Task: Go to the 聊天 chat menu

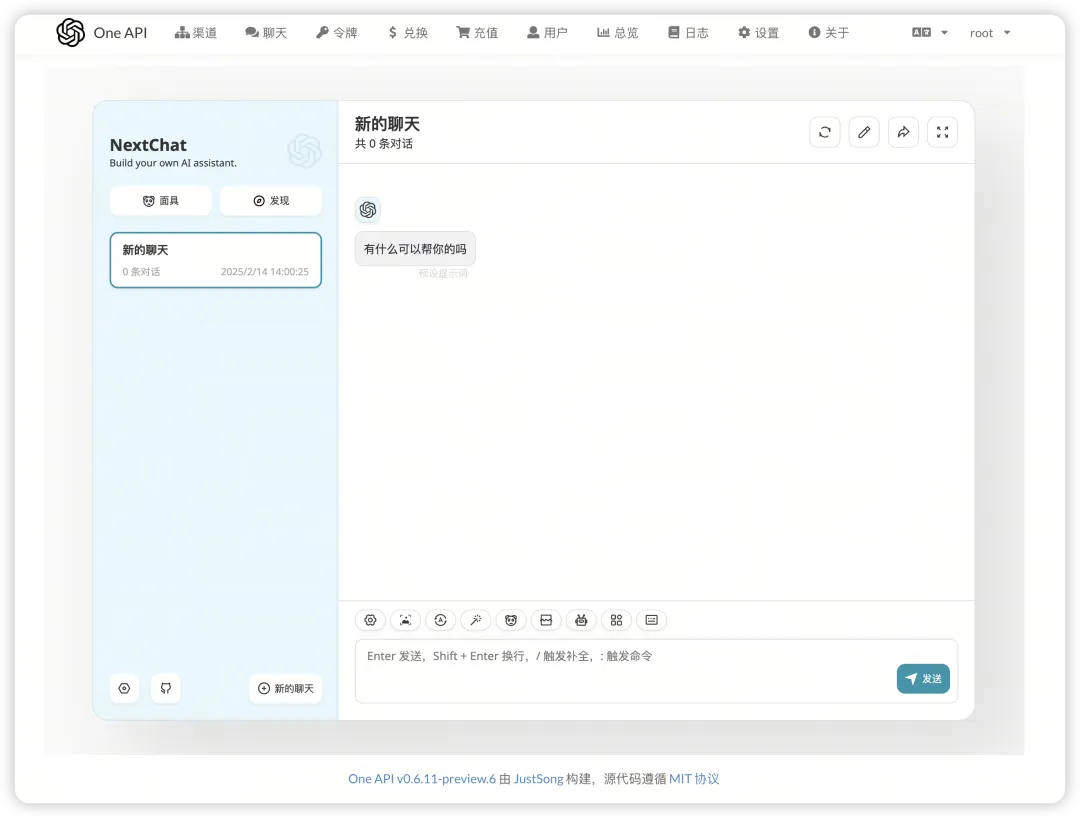Action: coord(266,32)
